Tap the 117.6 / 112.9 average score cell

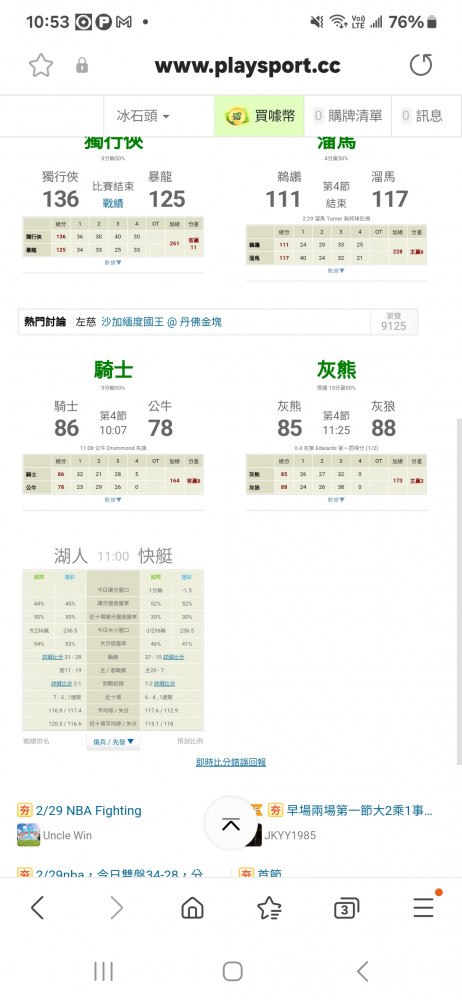pyautogui.click(x=160, y=710)
